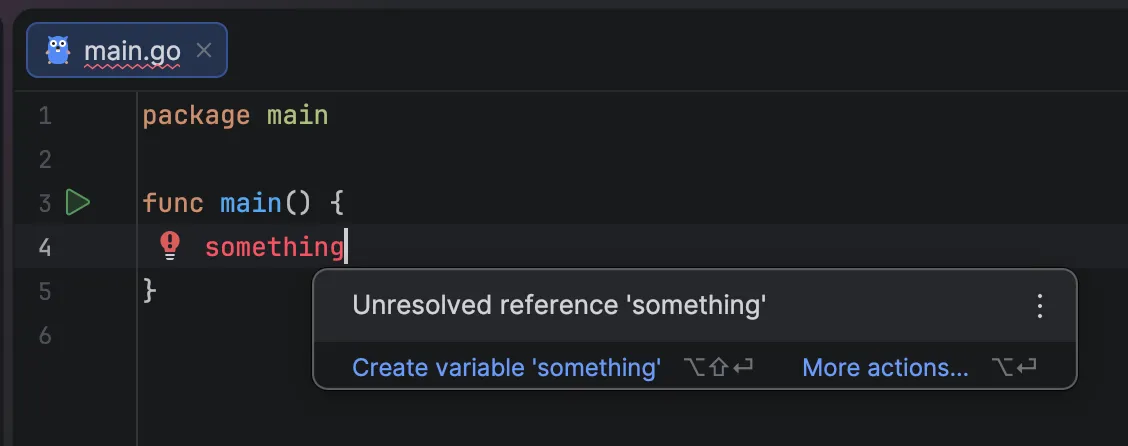The image size is (1128, 446).
Task: Run main via the green gutter arrow
Action: pyautogui.click(x=78, y=203)
